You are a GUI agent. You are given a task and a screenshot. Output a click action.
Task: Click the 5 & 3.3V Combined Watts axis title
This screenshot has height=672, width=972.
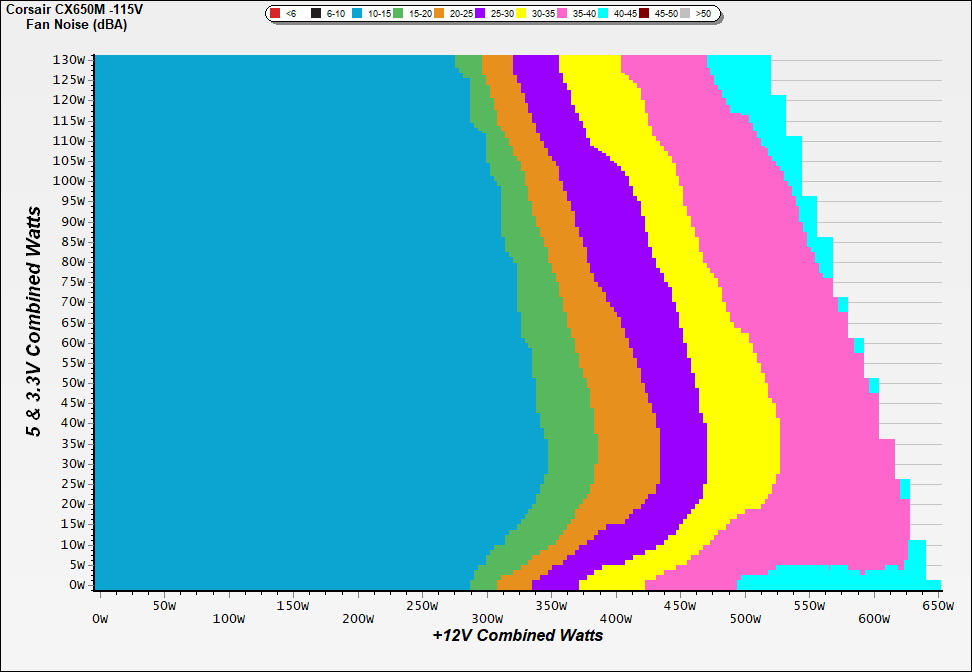click(x=34, y=321)
